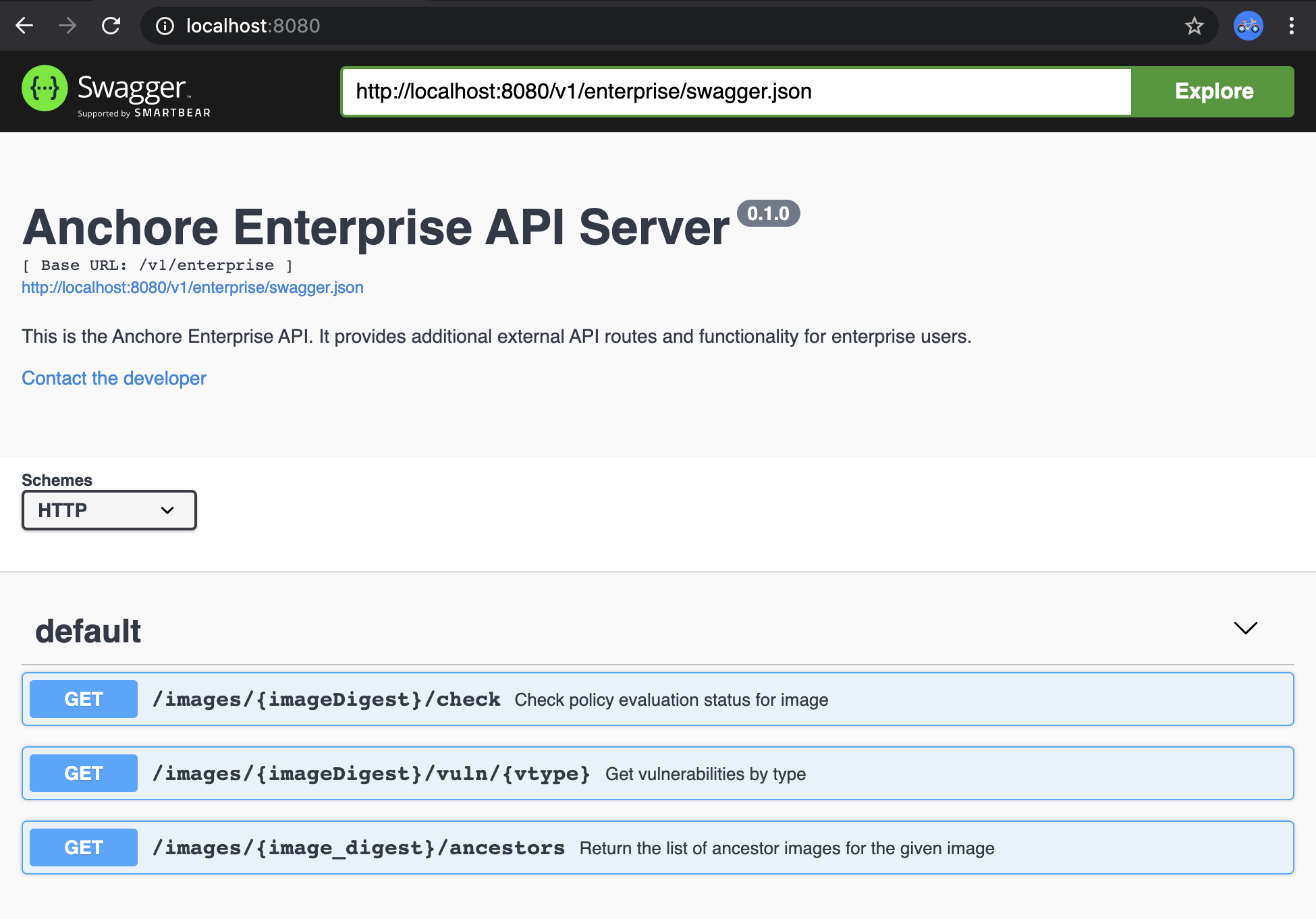Click the green Swagger logo

pos(45,88)
